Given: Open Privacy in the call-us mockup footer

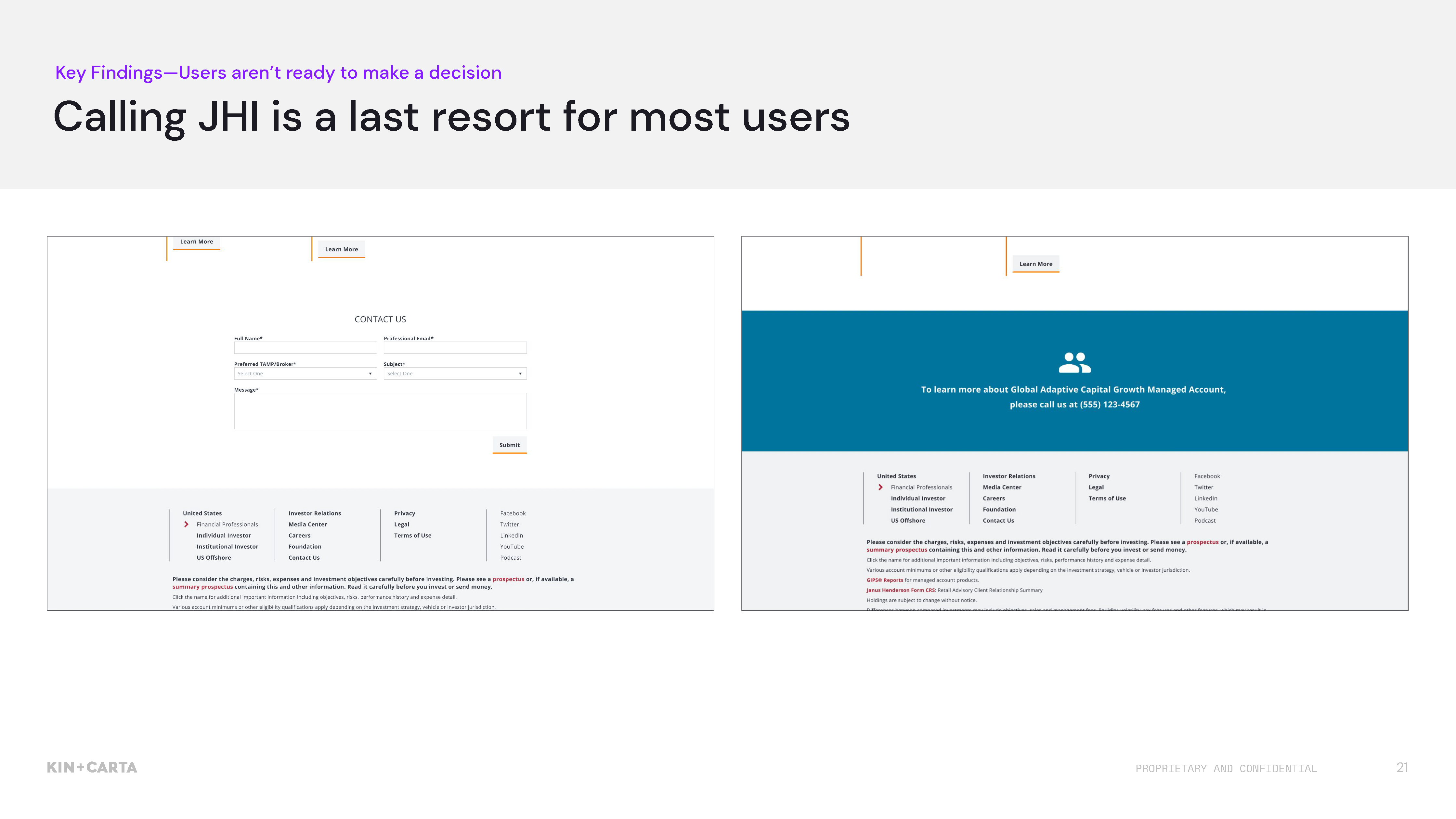Looking at the screenshot, I should pyautogui.click(x=1099, y=476).
